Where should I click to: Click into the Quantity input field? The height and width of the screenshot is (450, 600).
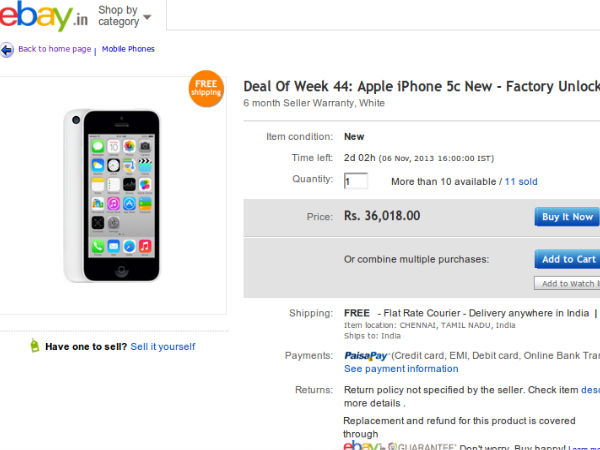pos(356,181)
